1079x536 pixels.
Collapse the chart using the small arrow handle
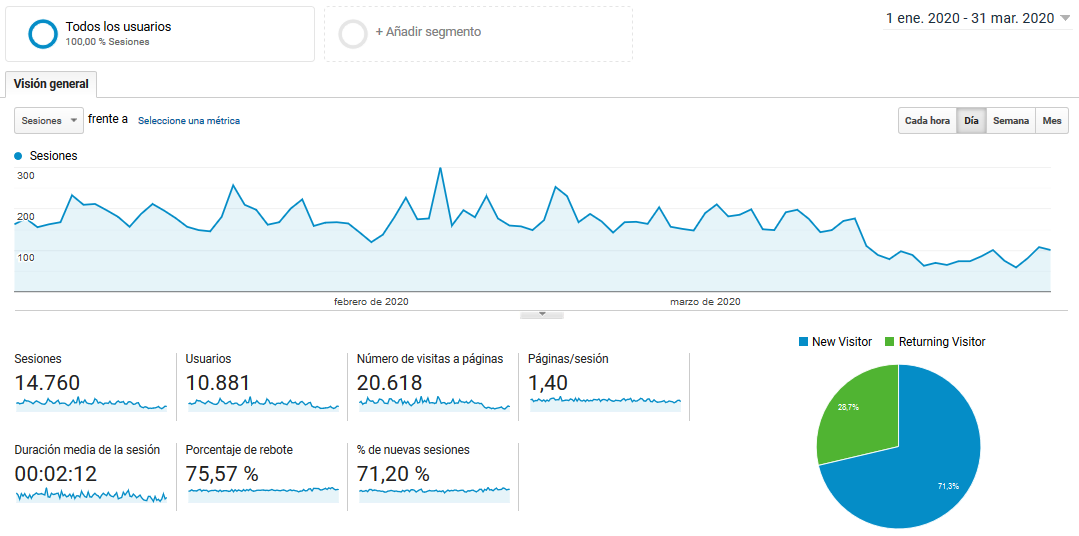click(542, 314)
